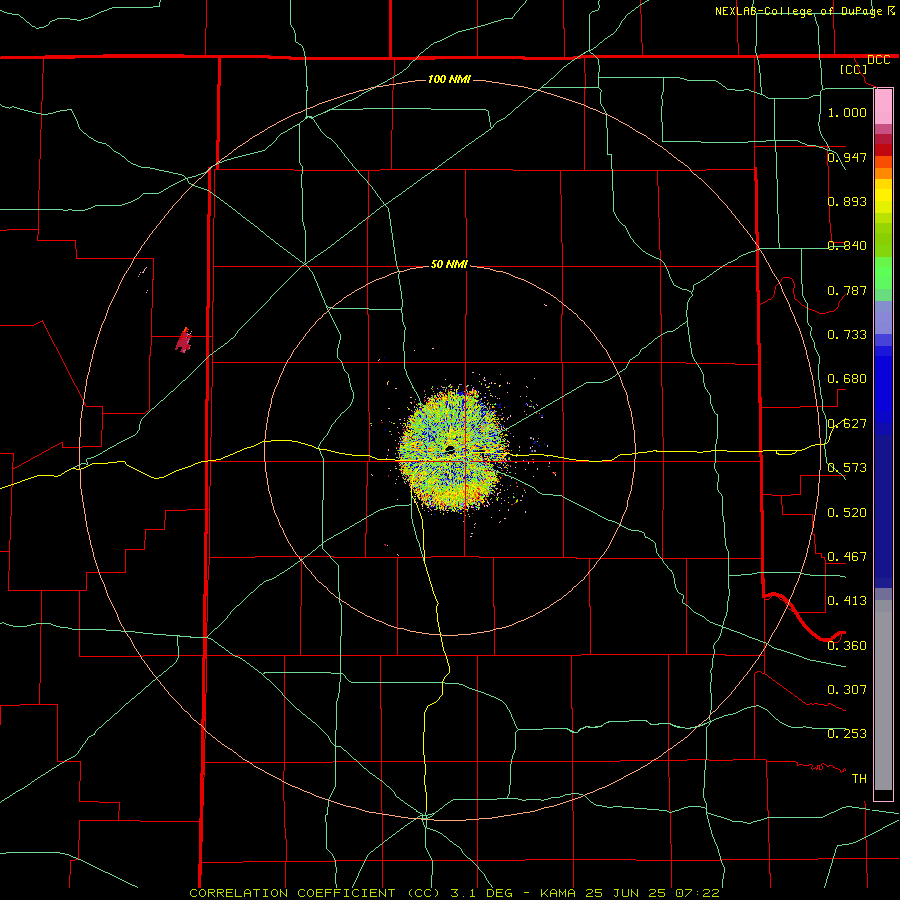Image resolution: width=900 pixels, height=900 pixels.
Task: Click the DCC label above the legend
Action: point(878,60)
